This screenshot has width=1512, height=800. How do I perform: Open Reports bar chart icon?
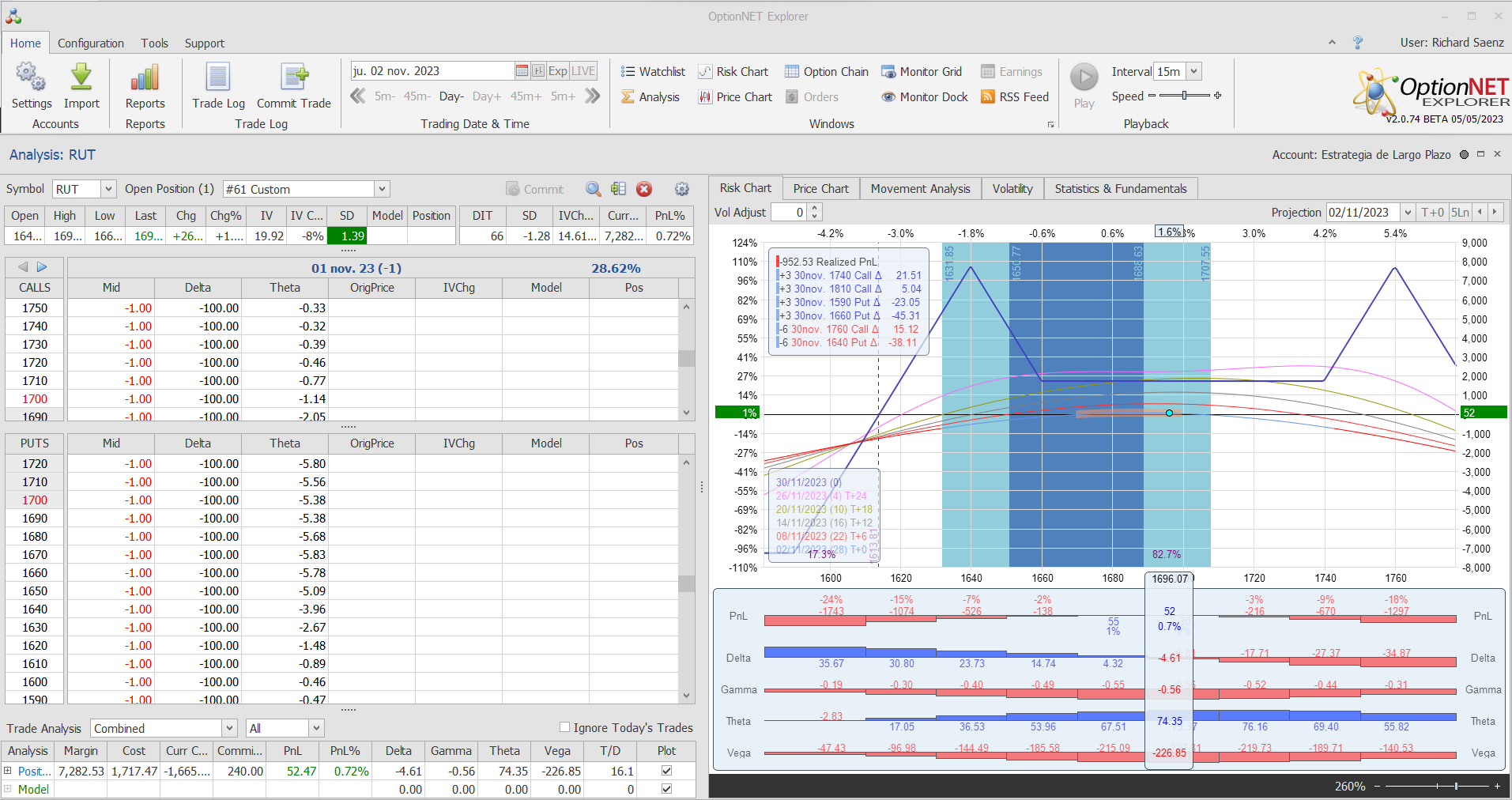tap(145, 78)
